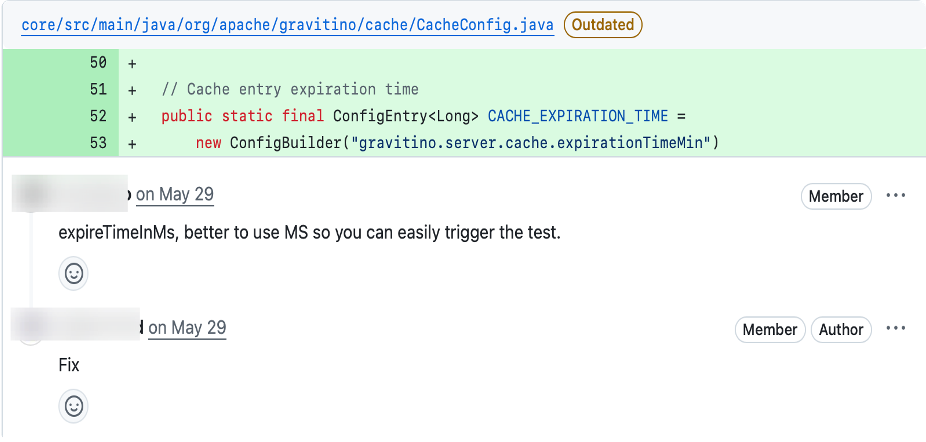Image resolution: width=926 pixels, height=442 pixels.
Task: Click the Fix comment's May 29 timestamp
Action: point(187,328)
